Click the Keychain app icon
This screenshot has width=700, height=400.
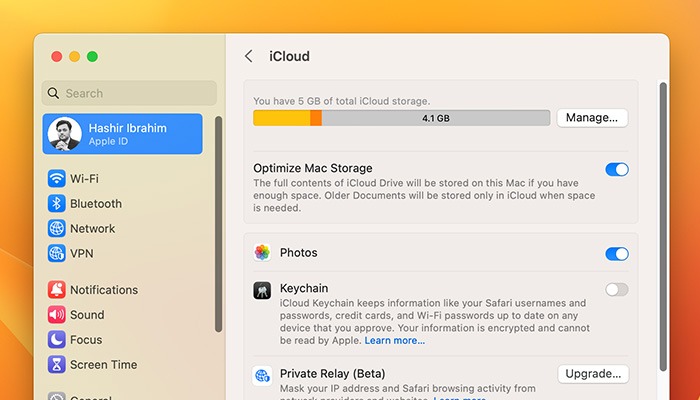tap(262, 290)
